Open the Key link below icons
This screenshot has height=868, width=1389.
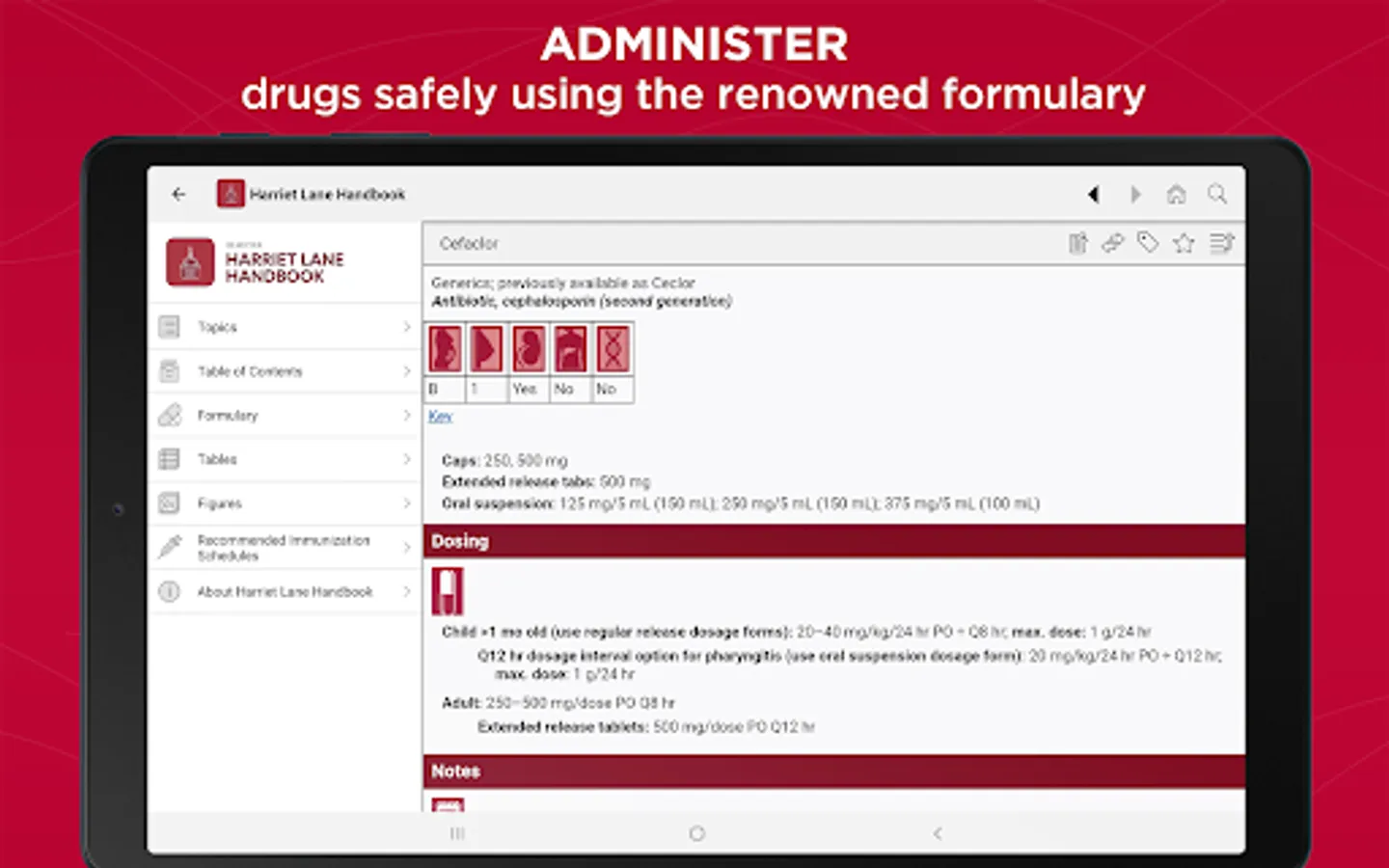click(440, 416)
